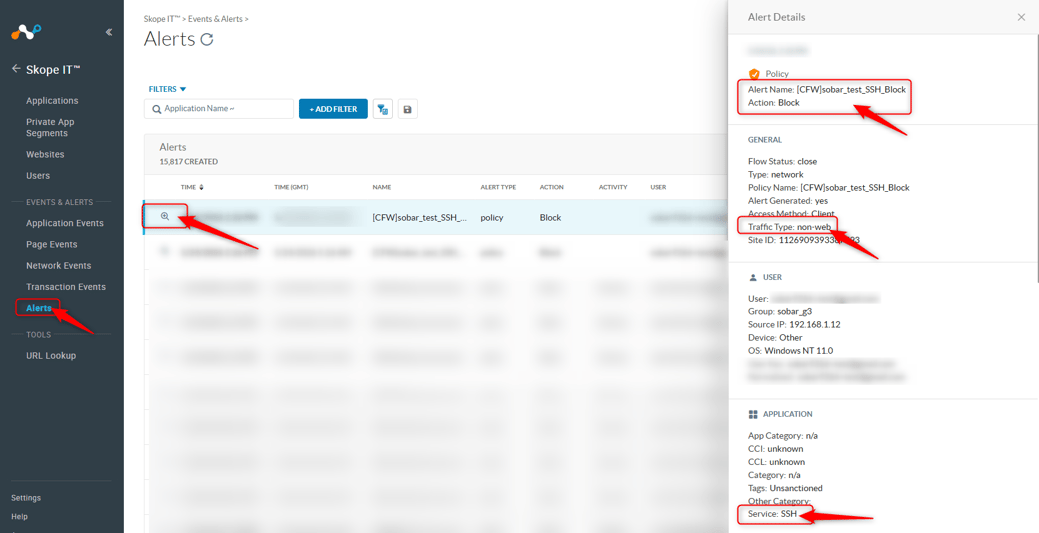Image resolution: width=1039 pixels, height=533 pixels.
Task: Open Settings in the sidebar
Action: [x=26, y=498]
